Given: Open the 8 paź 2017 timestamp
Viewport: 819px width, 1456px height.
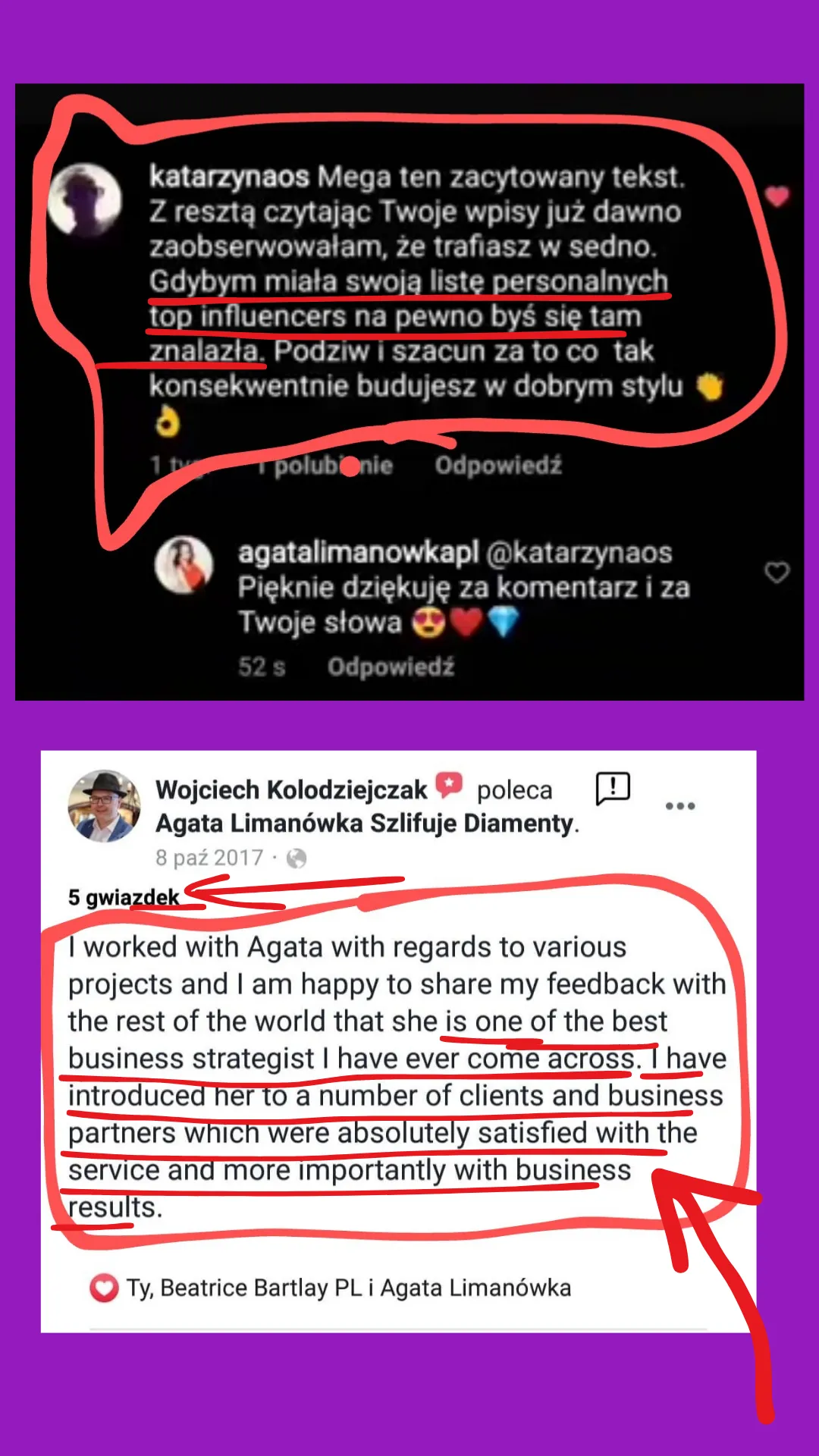Looking at the screenshot, I should tap(209, 858).
